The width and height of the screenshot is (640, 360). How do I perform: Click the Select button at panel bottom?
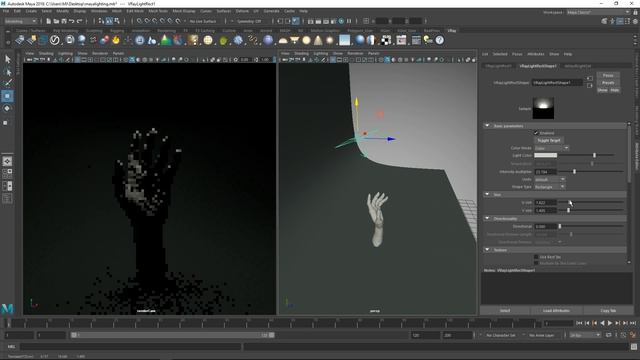504,311
